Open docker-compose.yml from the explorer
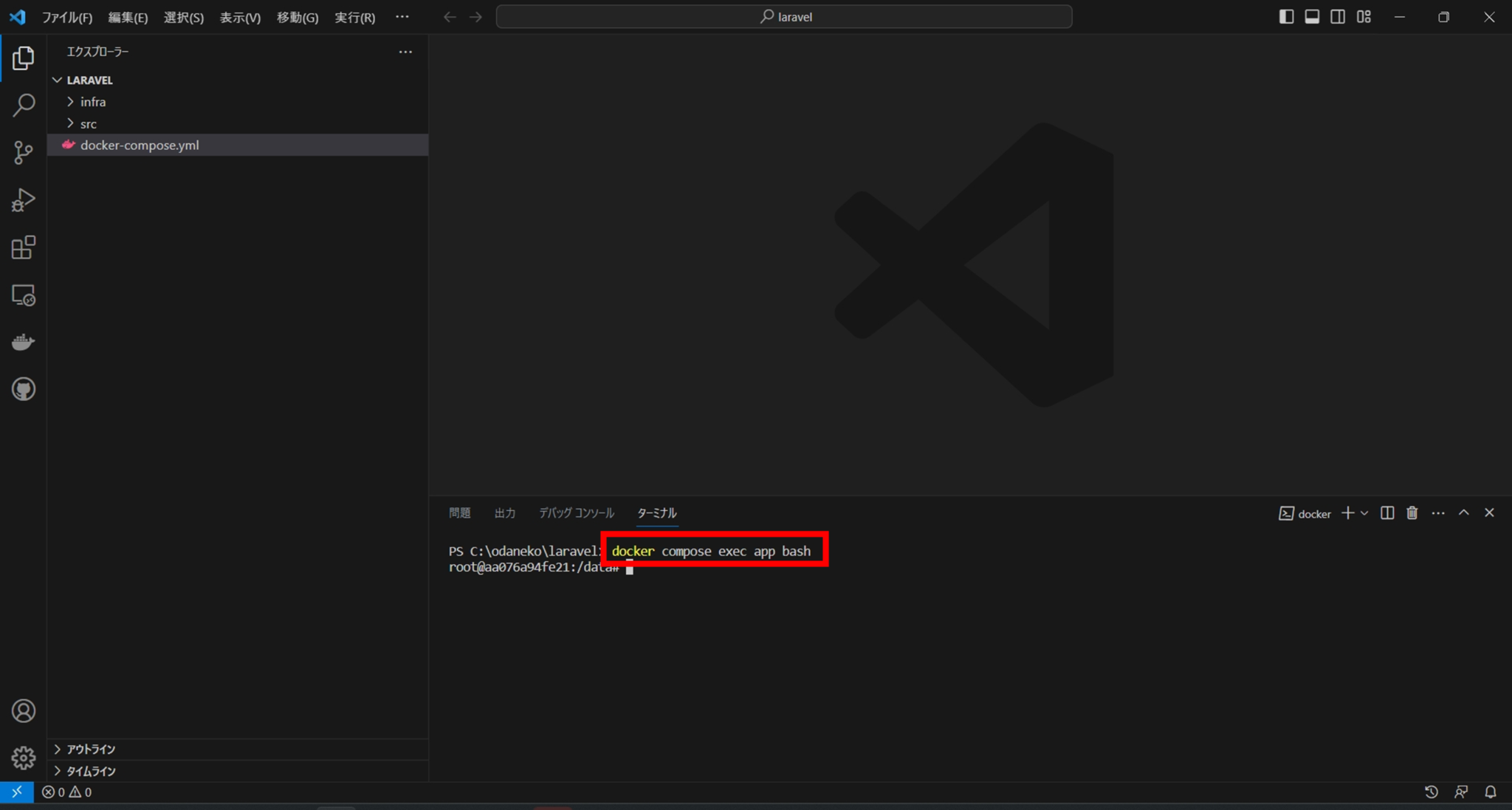The image size is (1512, 810). (x=140, y=145)
